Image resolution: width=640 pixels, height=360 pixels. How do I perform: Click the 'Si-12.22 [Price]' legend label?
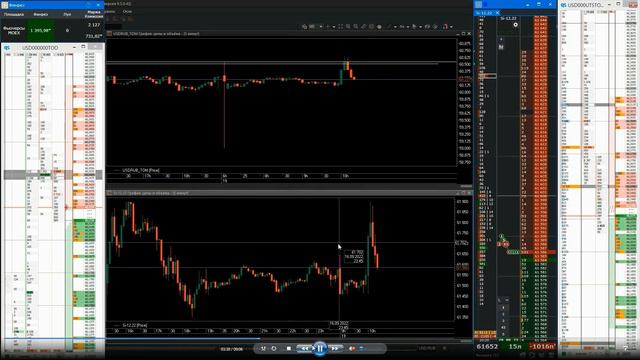[x=135, y=325]
